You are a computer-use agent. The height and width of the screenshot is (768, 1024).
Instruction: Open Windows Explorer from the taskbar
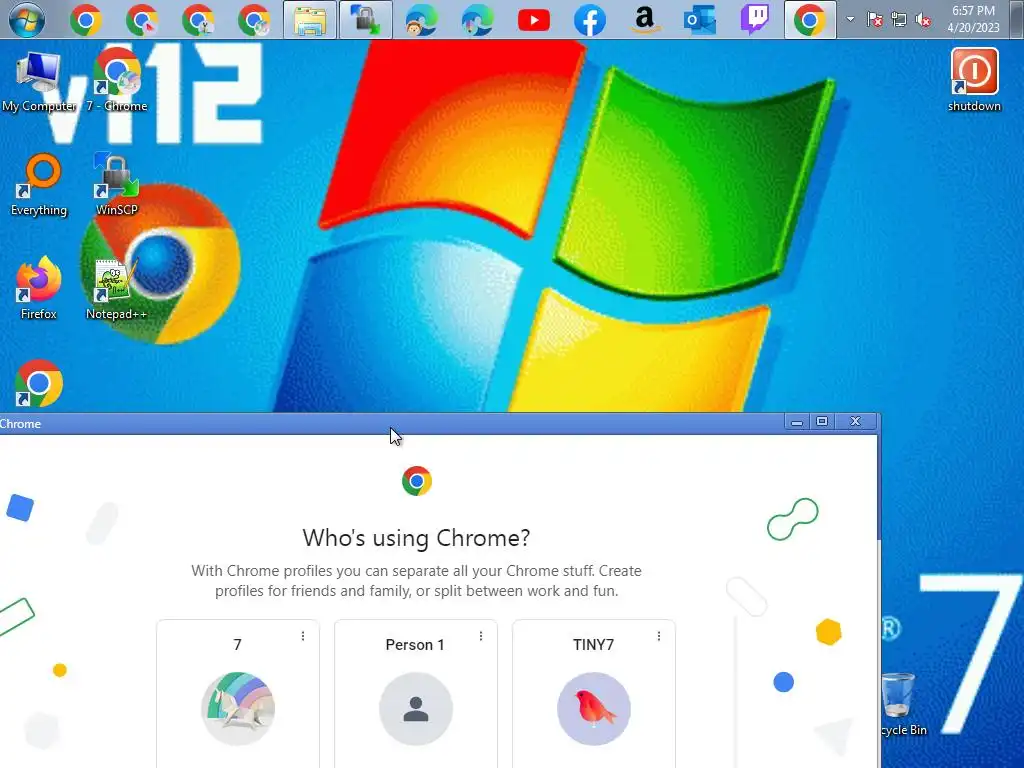[310, 20]
